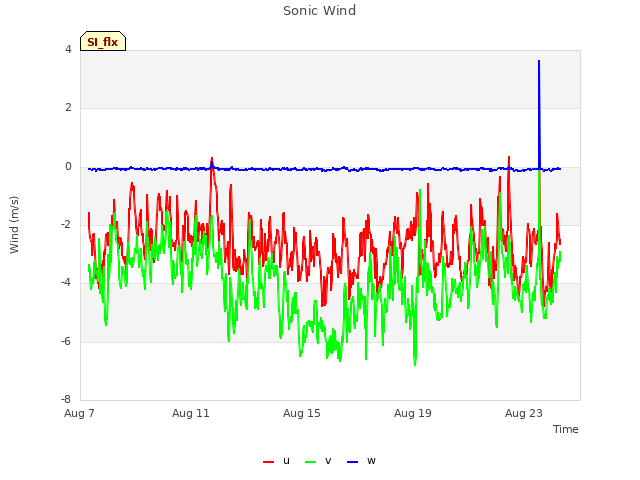Click the Aug 19 x-axis label
This screenshot has height=480, width=640.
[413, 413]
